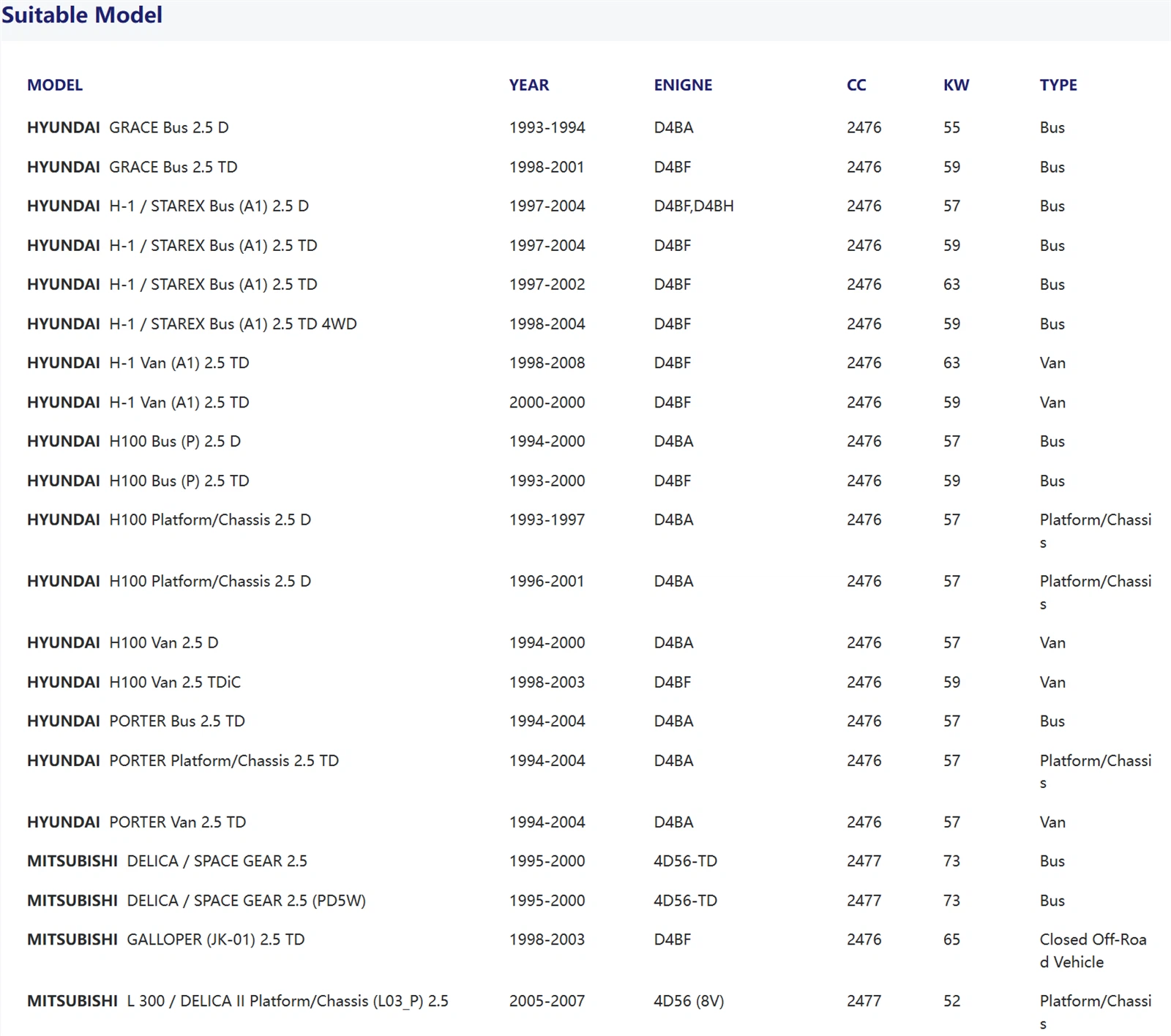1171x1036 pixels.
Task: Click year '1996-2001' cell
Action: [547, 581]
